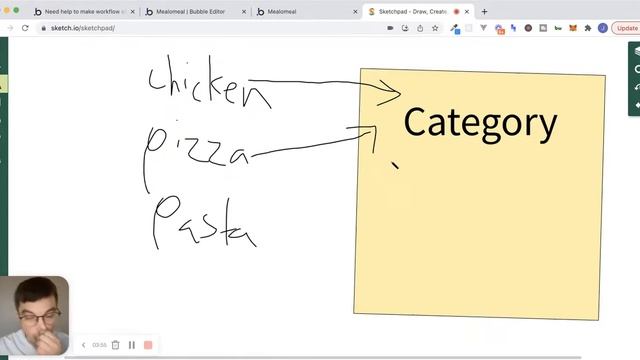Open the extension with orange badge
Image resolution: width=640 pixels, height=360 pixels.
point(499,29)
